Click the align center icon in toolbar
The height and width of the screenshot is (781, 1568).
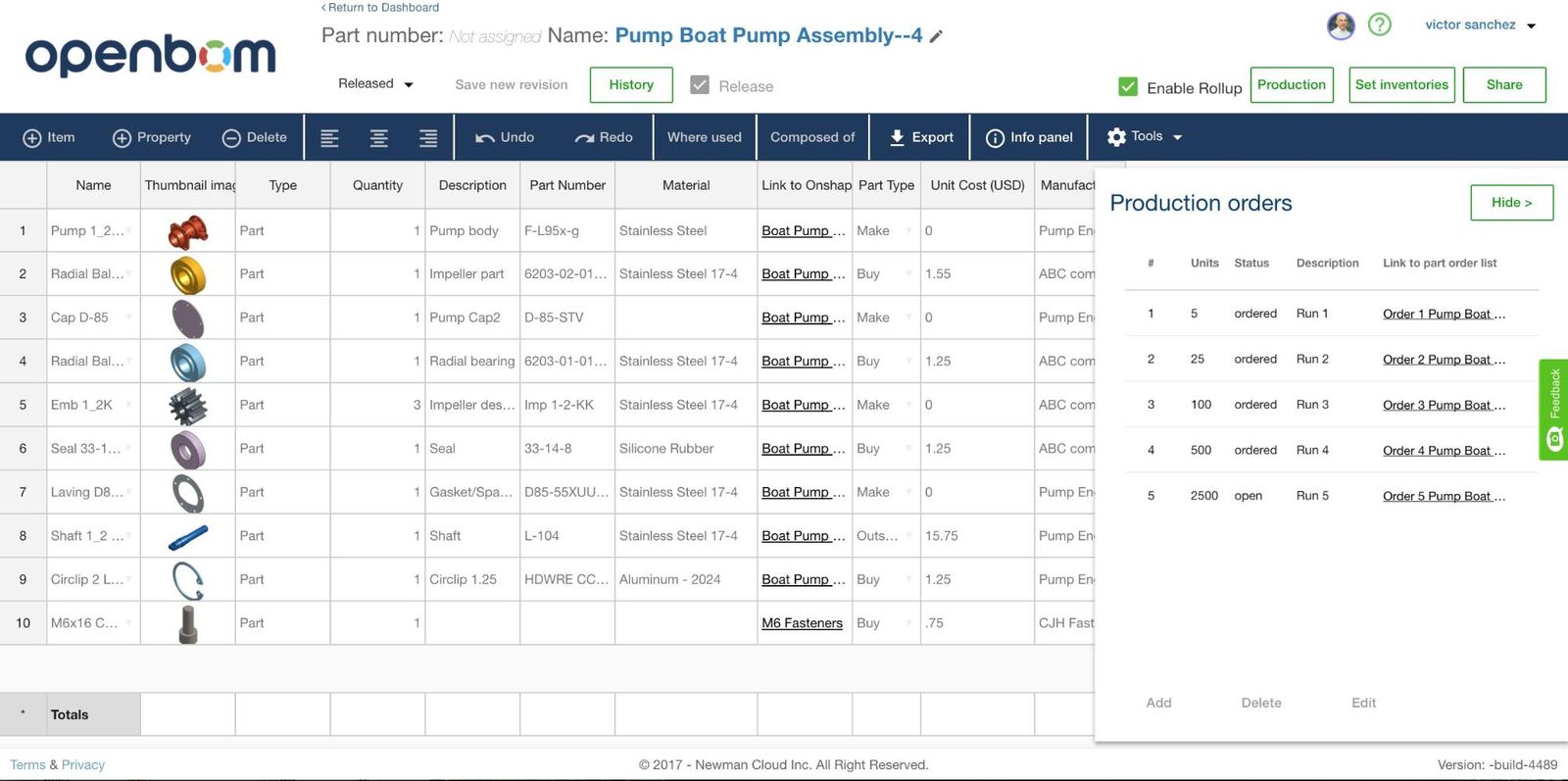(x=378, y=138)
